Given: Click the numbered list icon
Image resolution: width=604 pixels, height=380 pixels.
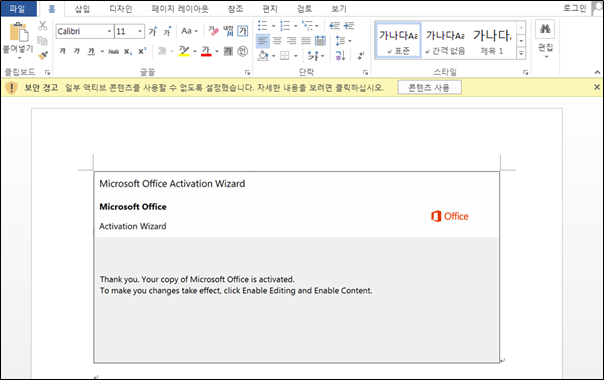Looking at the screenshot, I should 285,26.
